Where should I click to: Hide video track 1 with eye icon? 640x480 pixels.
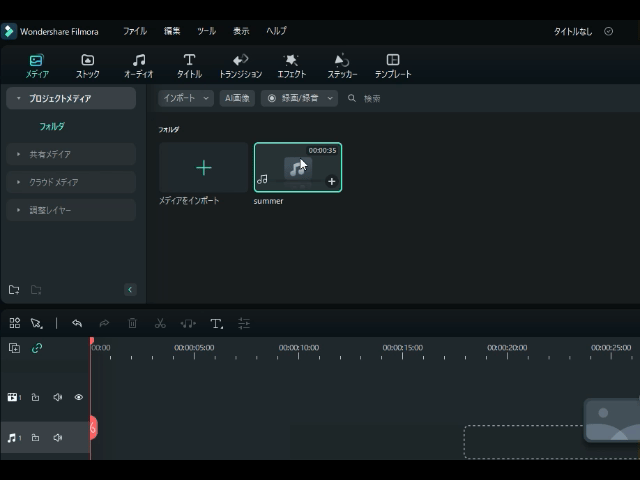click(x=79, y=397)
